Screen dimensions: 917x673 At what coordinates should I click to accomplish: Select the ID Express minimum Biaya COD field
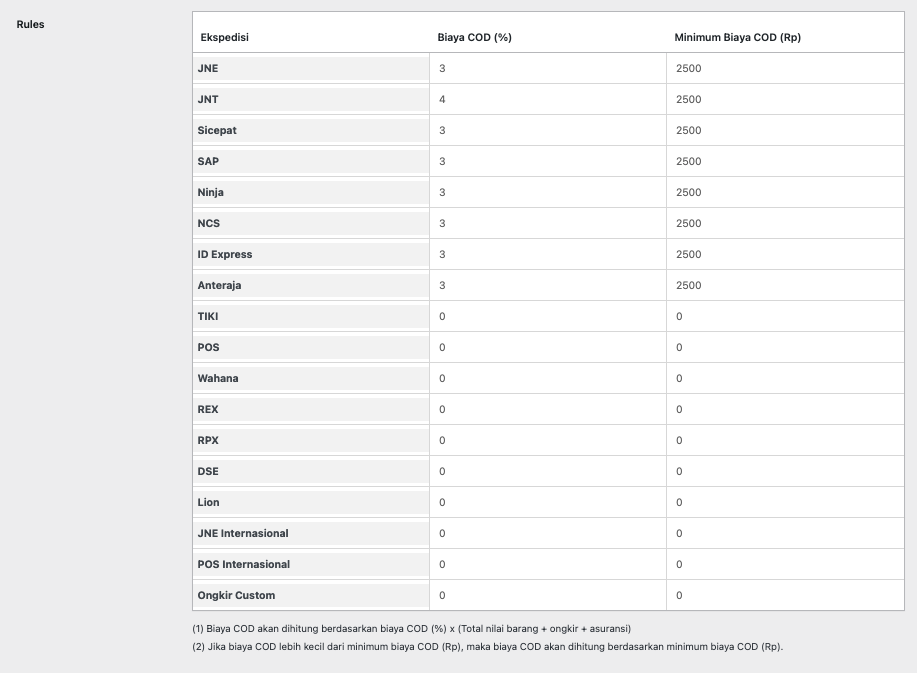[785, 254]
